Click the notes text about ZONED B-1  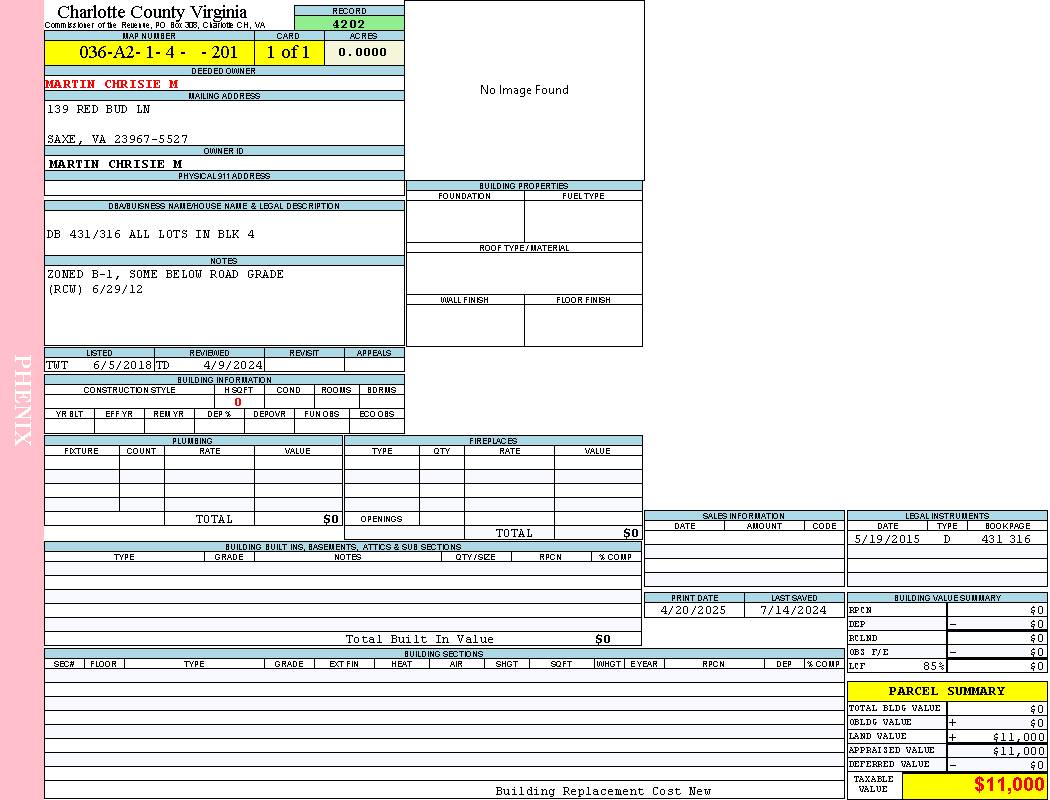165,274
